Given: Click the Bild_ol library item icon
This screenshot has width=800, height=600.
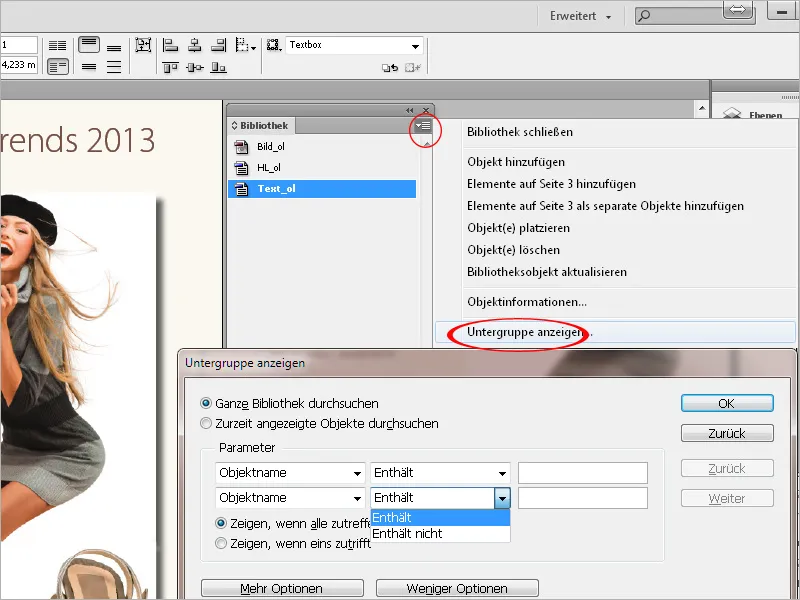Looking at the screenshot, I should (x=241, y=147).
